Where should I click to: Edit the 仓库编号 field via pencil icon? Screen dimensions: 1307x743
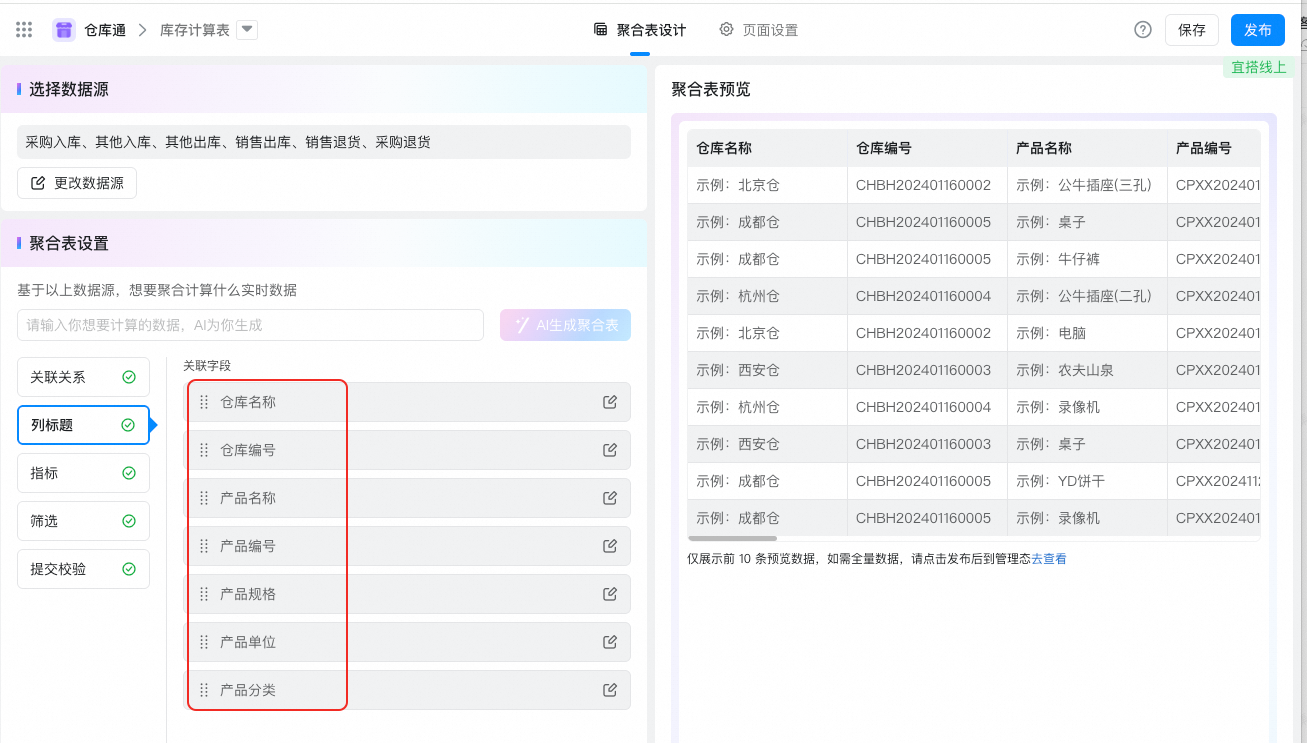[610, 450]
